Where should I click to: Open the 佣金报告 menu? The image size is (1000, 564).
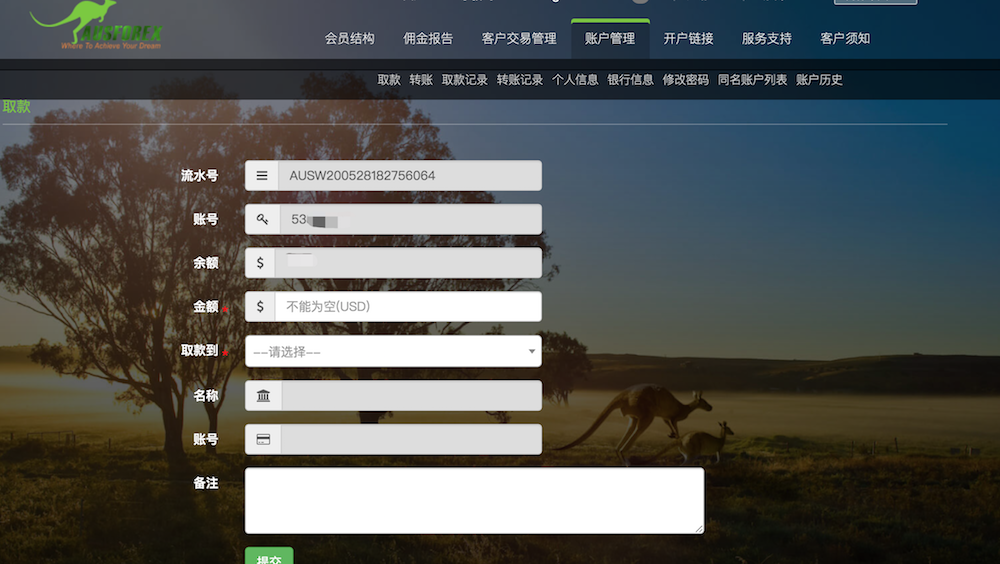(428, 39)
